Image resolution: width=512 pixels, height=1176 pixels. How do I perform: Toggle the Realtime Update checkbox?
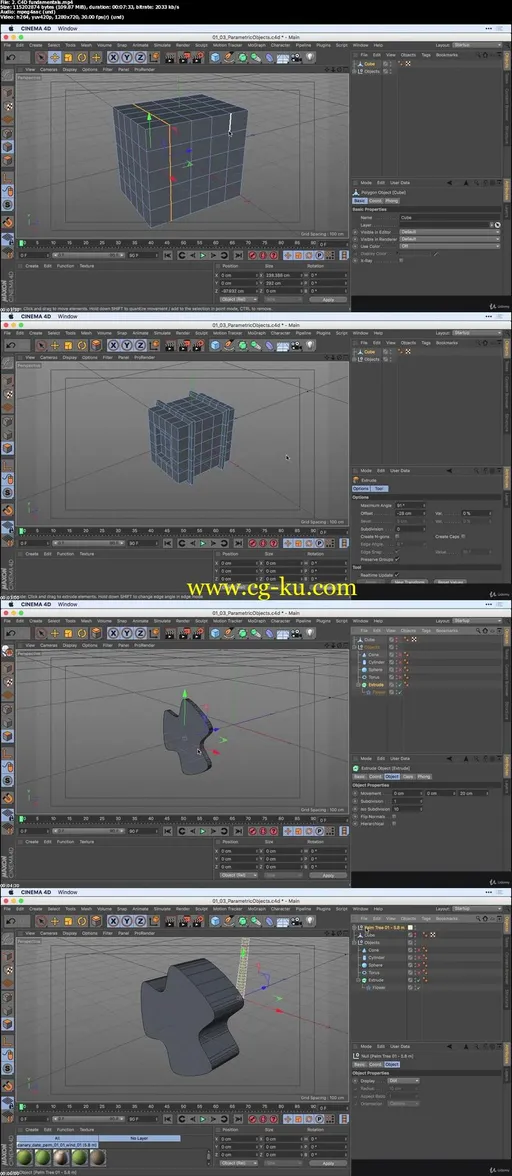397,574
